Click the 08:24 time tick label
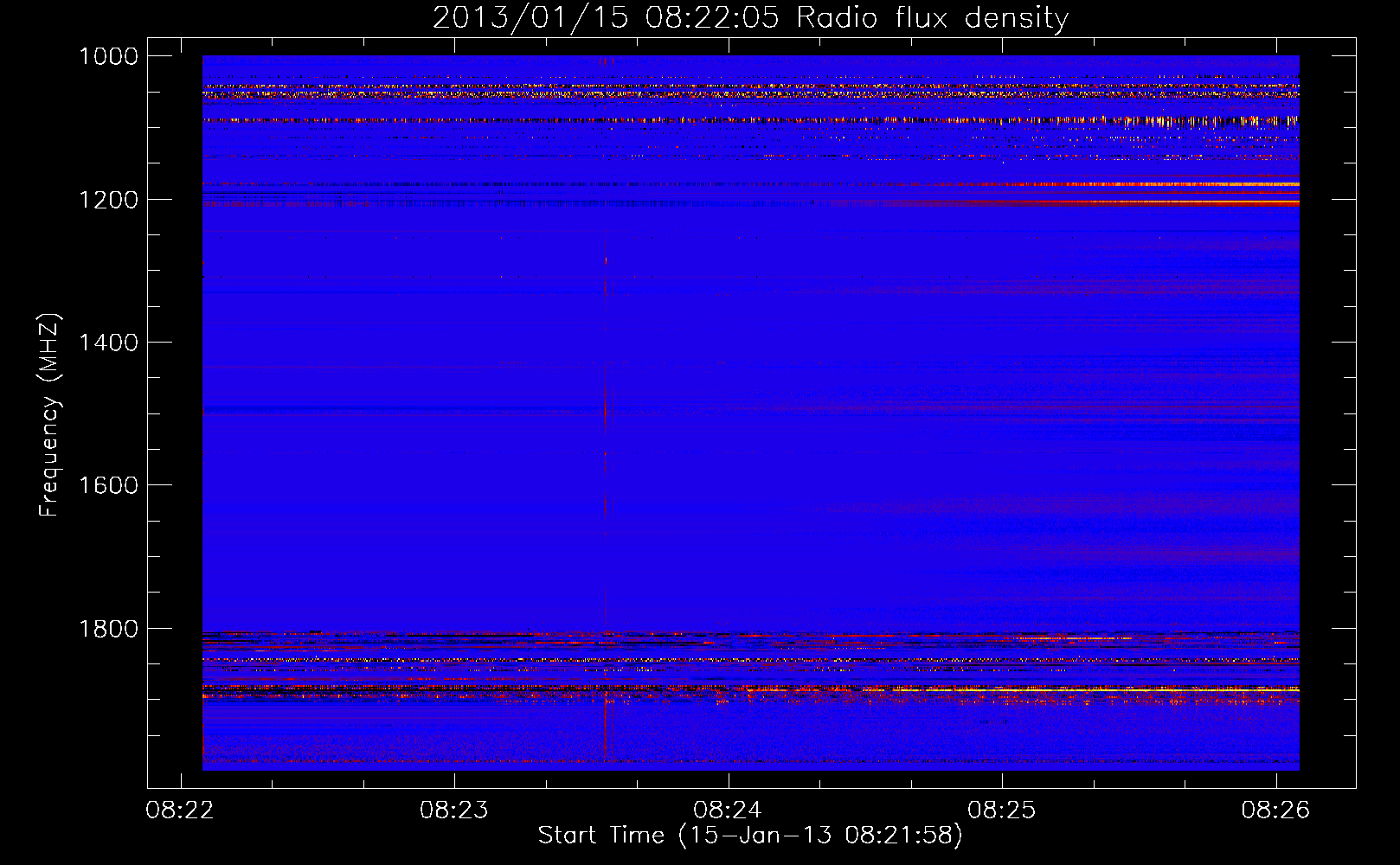The height and width of the screenshot is (865, 1400). pos(728,811)
